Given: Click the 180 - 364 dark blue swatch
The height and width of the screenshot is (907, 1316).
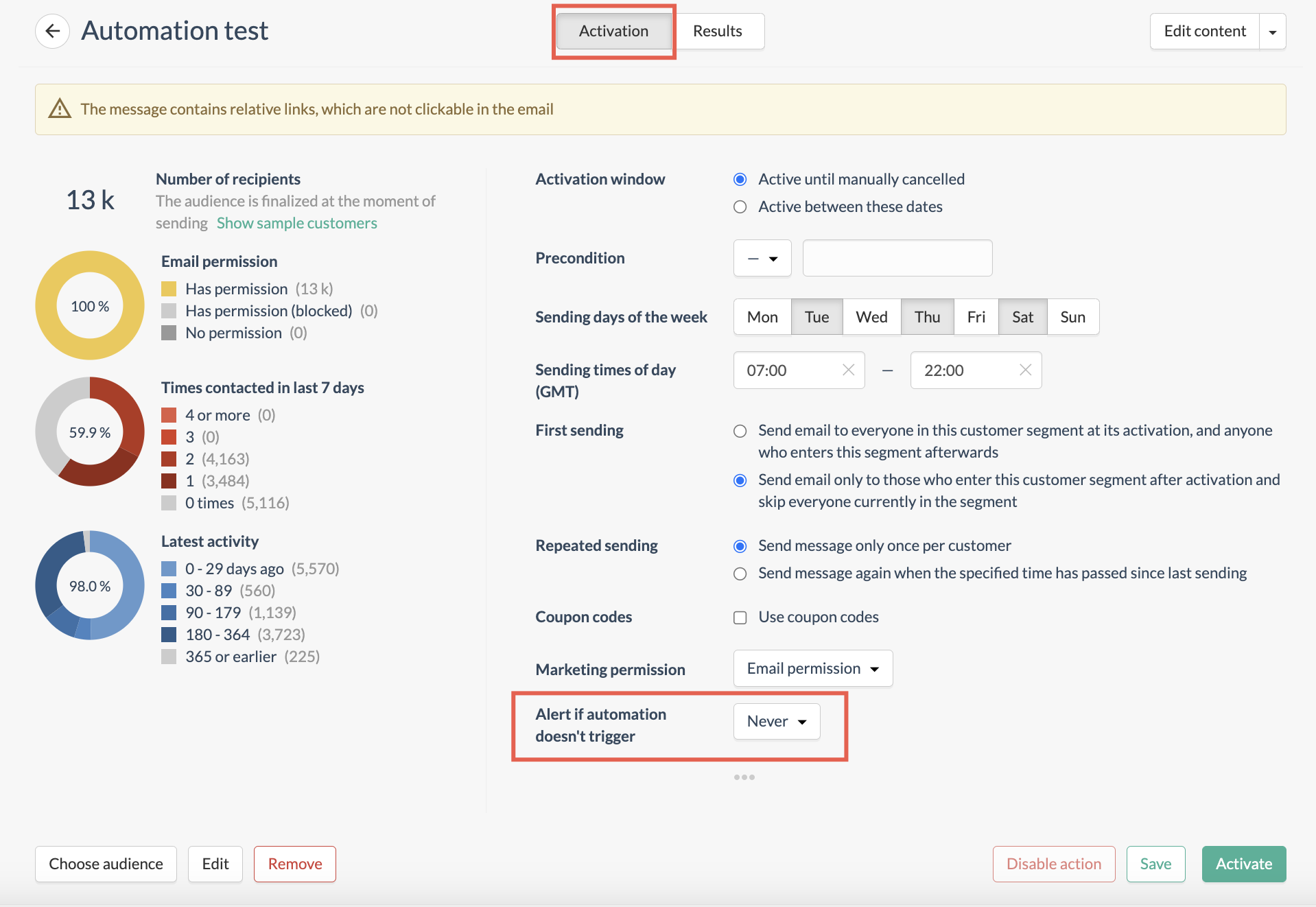Looking at the screenshot, I should click(x=169, y=635).
